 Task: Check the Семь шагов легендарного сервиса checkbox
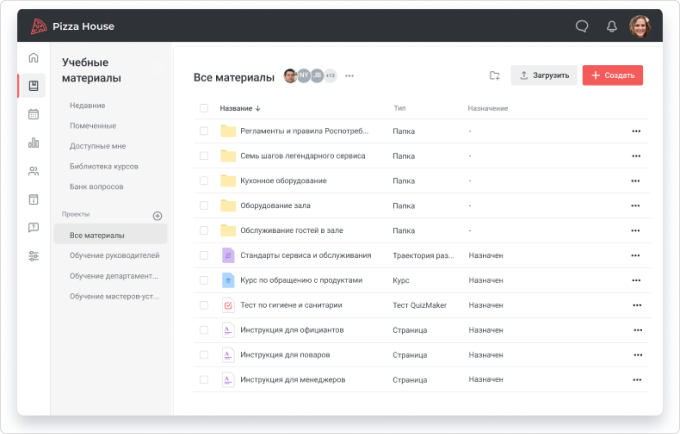click(204, 156)
